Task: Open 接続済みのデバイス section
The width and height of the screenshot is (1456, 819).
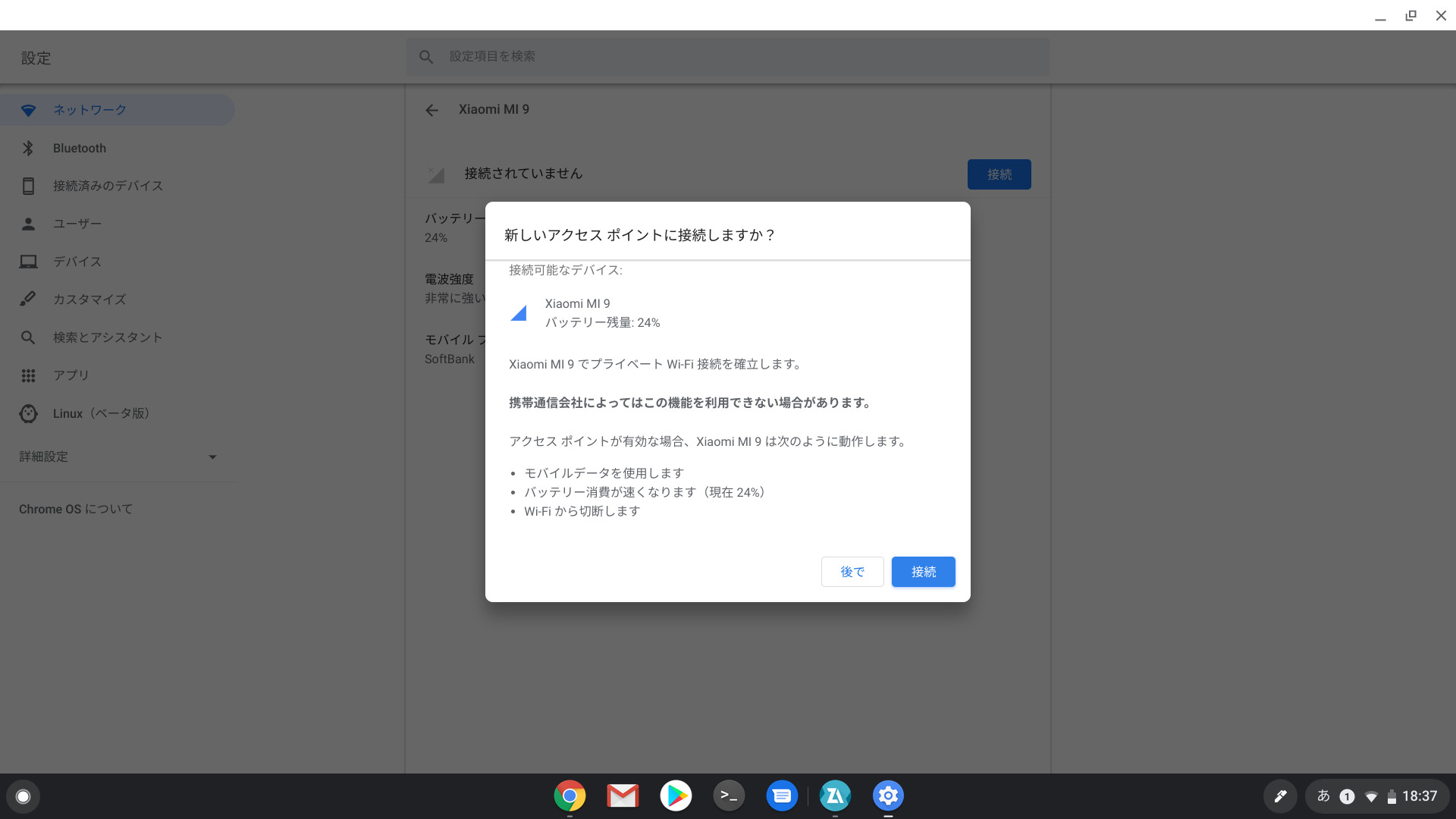Action: (x=118, y=186)
